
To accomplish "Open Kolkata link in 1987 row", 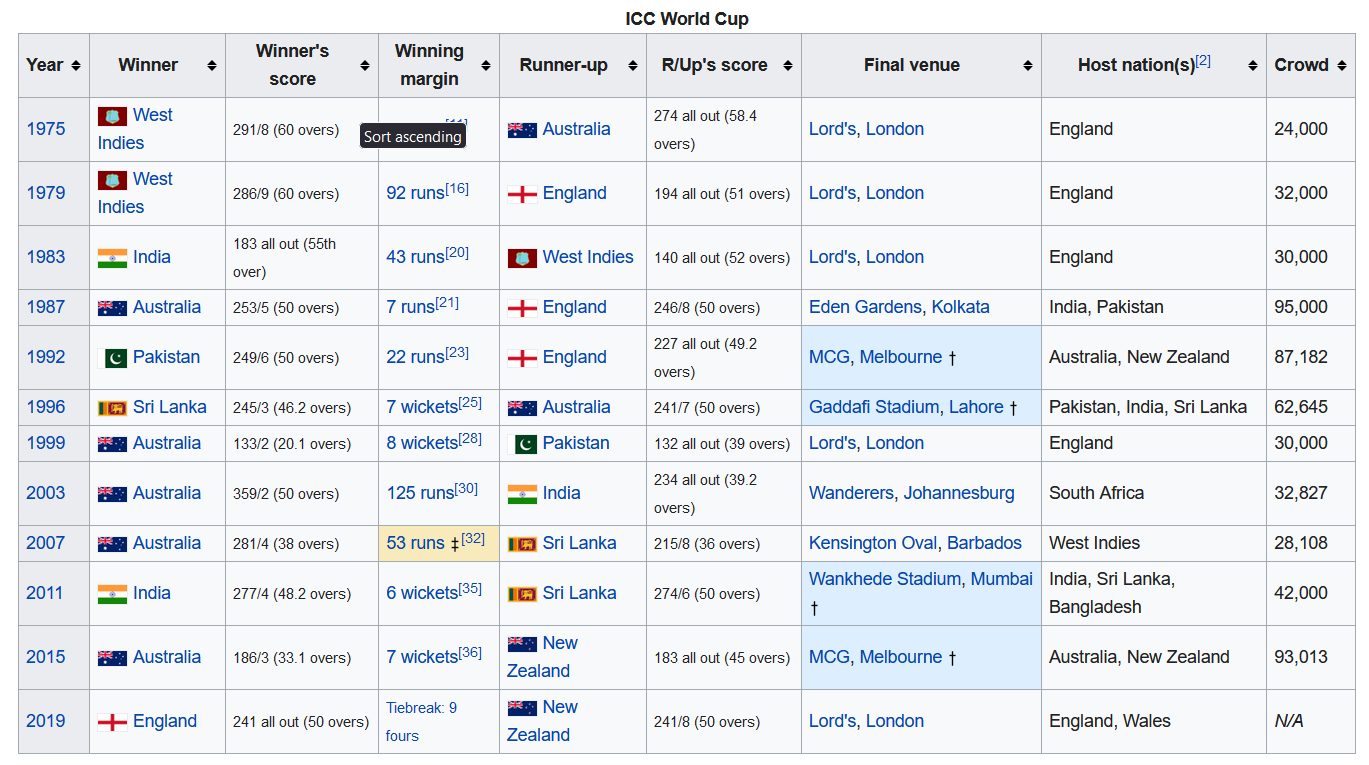I will pyautogui.click(x=960, y=307).
